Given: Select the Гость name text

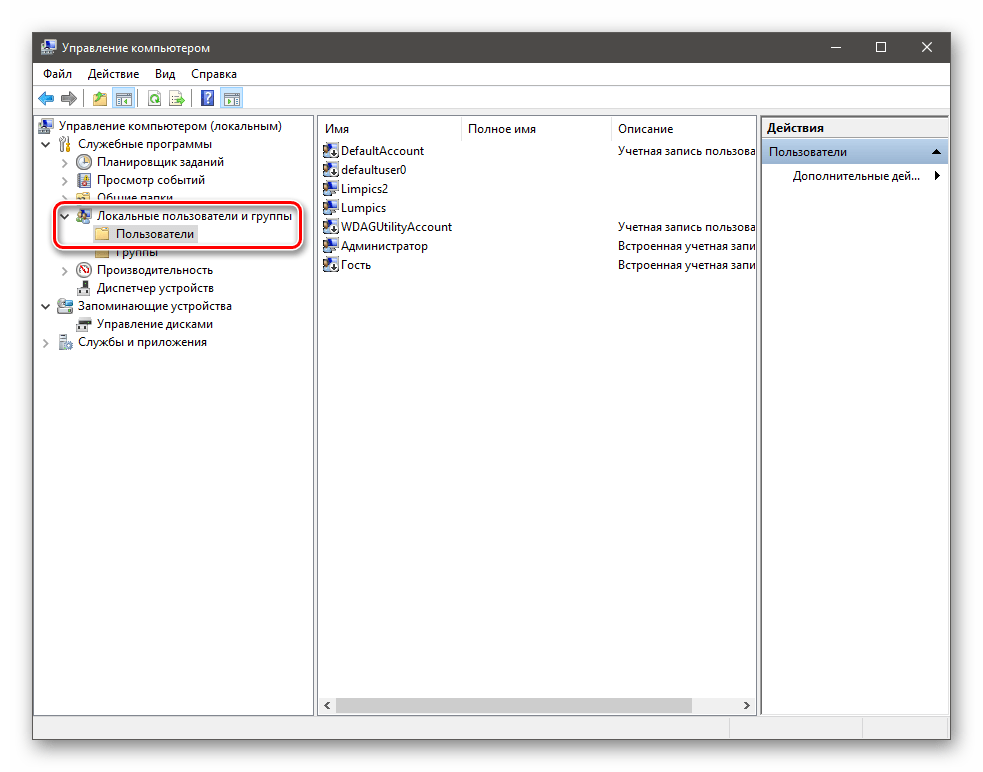Looking at the screenshot, I should click(x=355, y=265).
